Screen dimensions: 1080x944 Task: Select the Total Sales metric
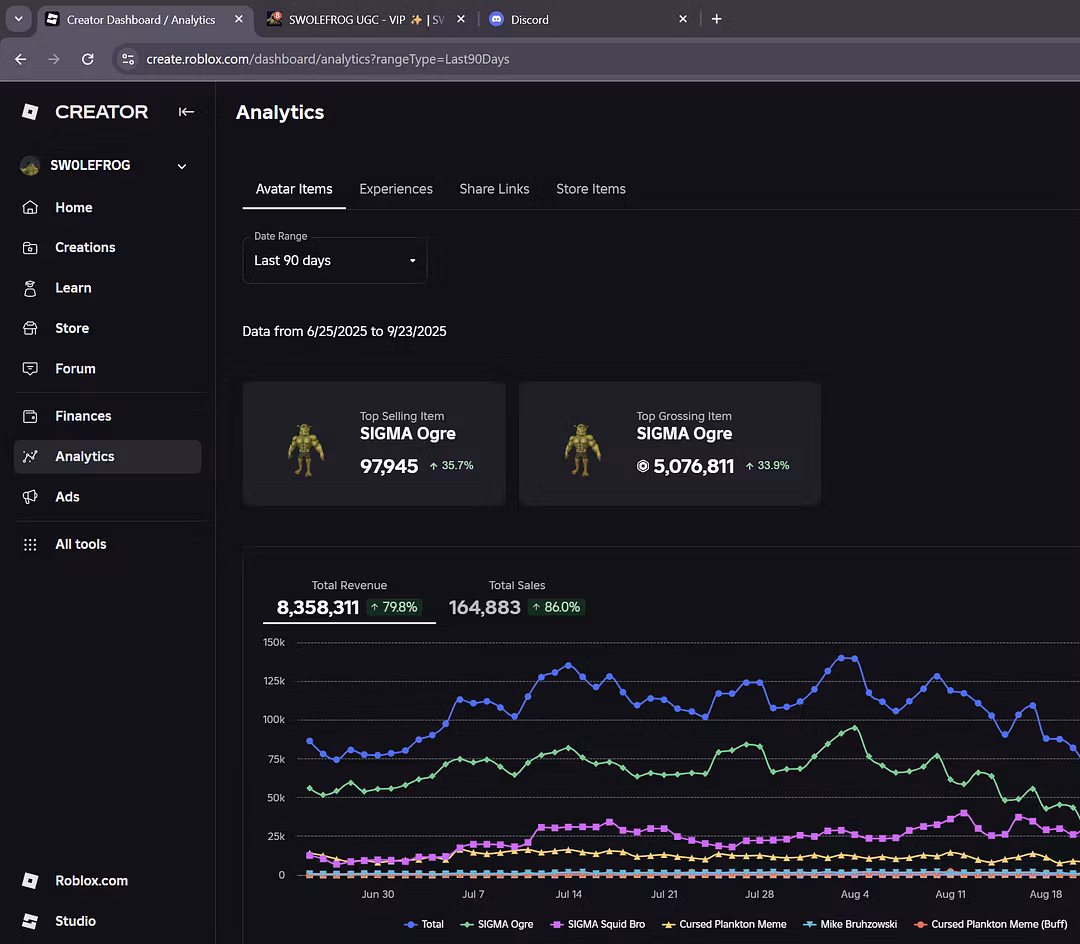pyautogui.click(x=516, y=598)
